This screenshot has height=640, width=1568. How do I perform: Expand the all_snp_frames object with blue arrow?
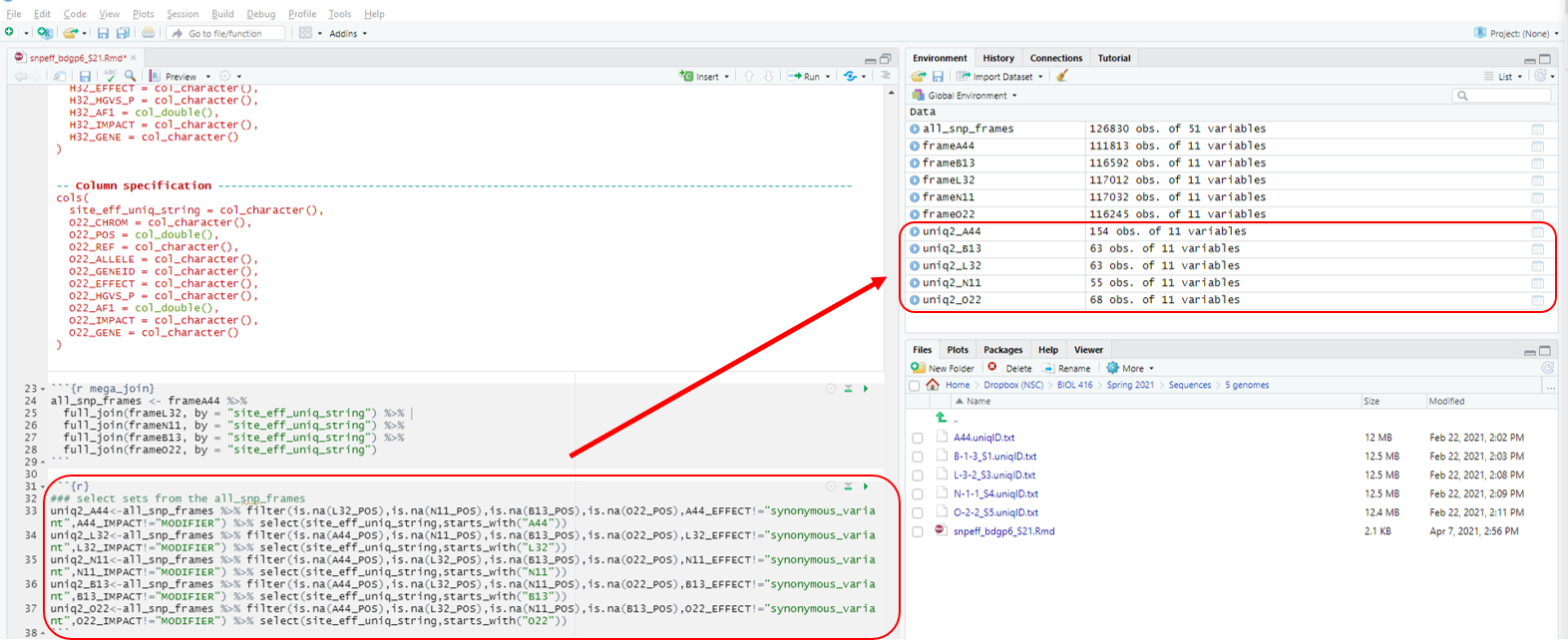pos(915,129)
